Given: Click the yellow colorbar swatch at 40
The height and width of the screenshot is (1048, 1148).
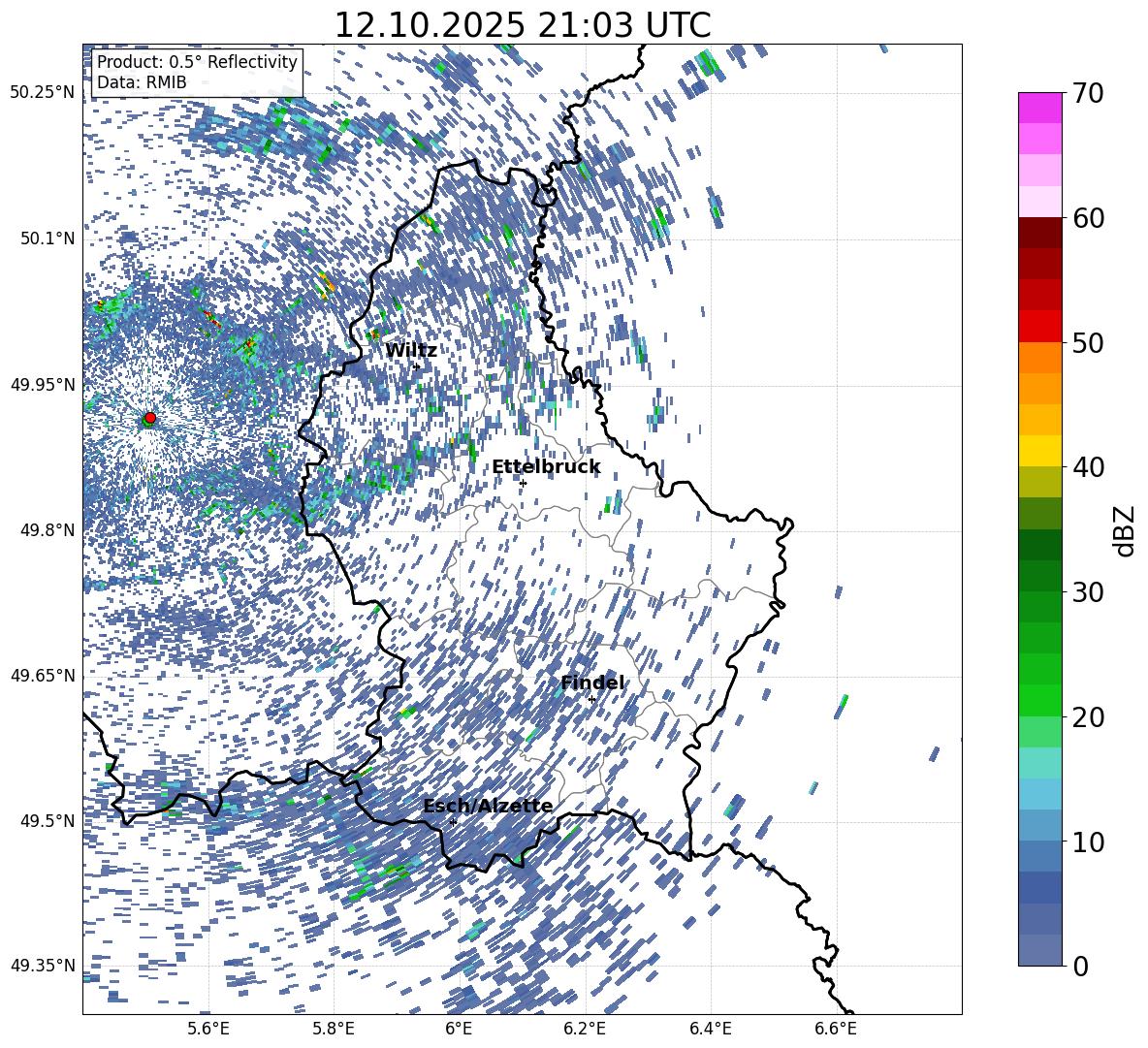Looking at the screenshot, I should pyautogui.click(x=1039, y=451).
